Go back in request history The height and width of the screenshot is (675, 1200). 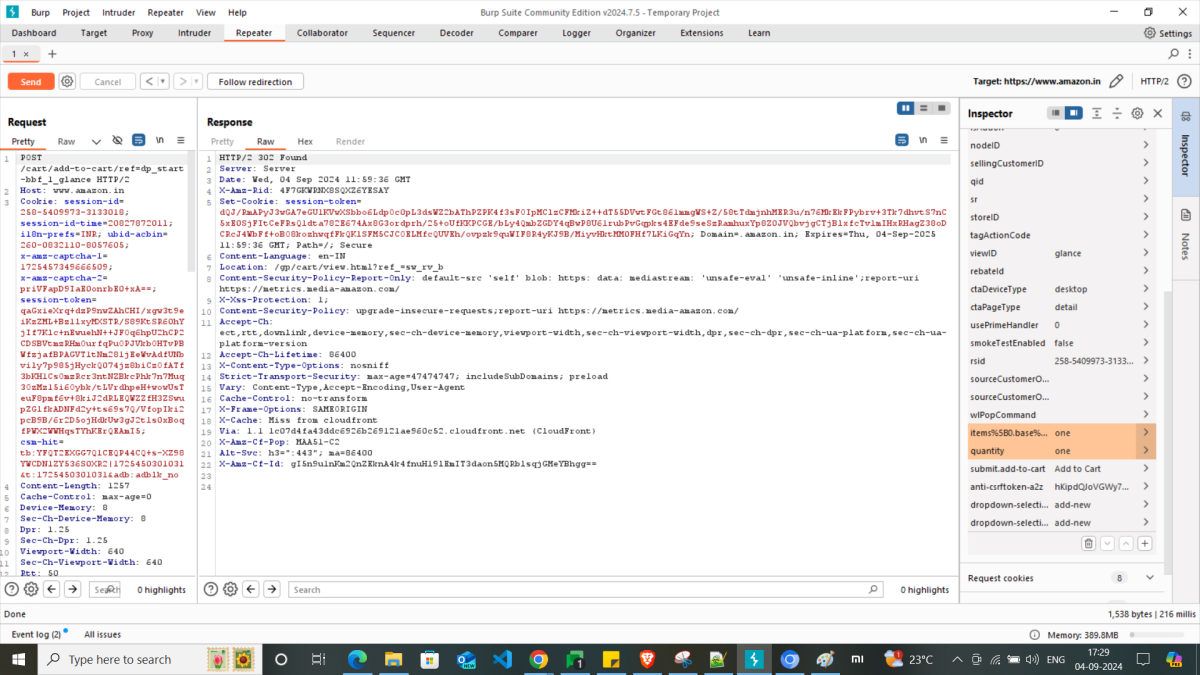click(149, 82)
